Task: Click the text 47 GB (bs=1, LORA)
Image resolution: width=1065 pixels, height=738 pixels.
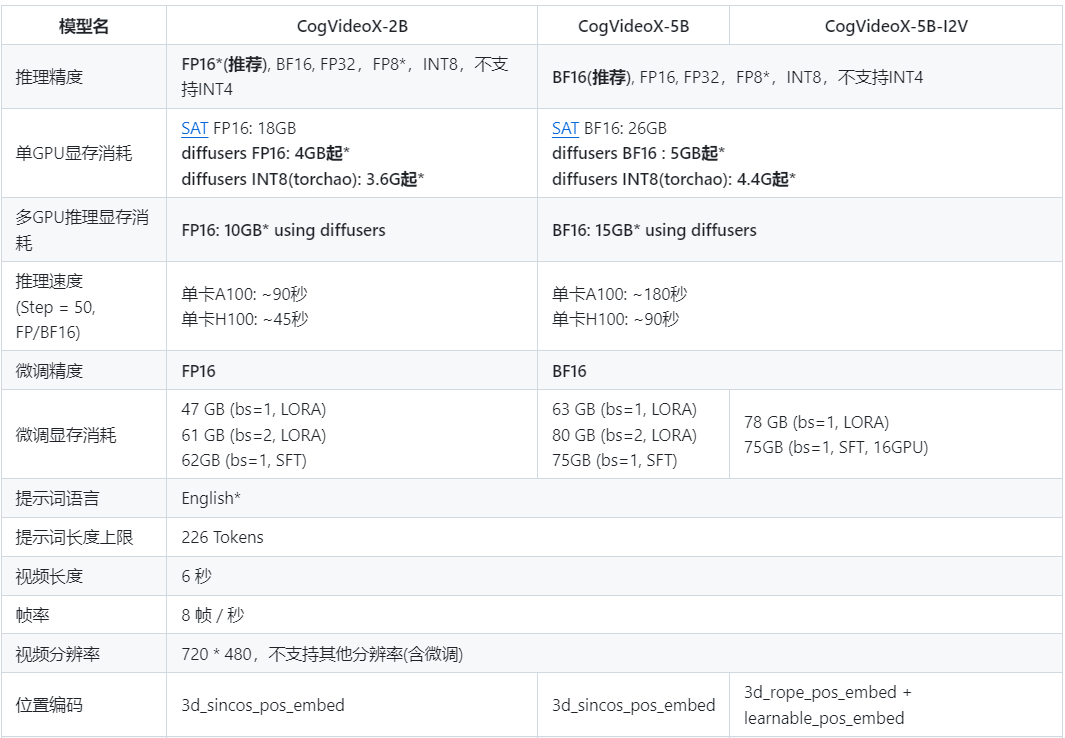Action: tap(254, 409)
